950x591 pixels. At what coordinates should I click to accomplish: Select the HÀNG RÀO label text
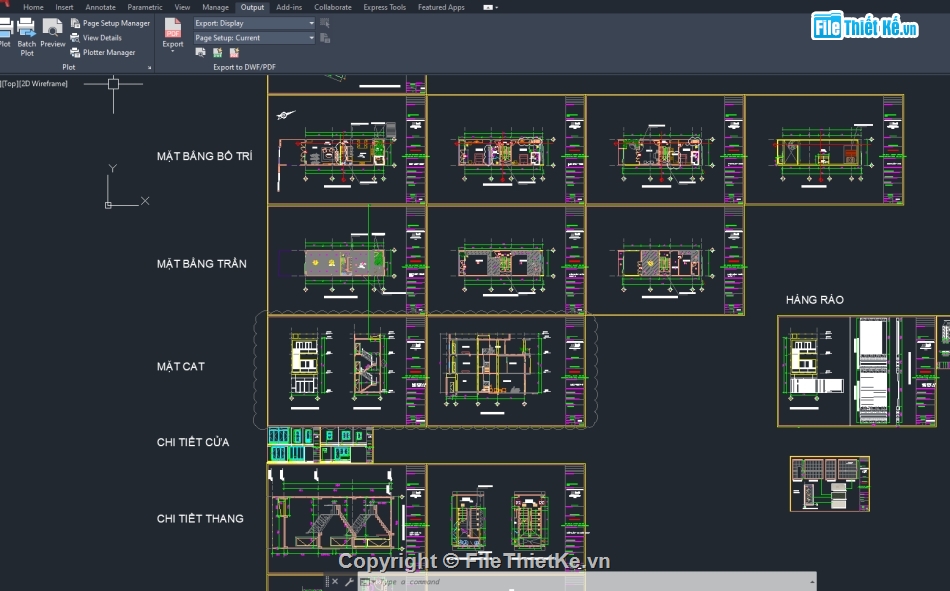point(814,299)
